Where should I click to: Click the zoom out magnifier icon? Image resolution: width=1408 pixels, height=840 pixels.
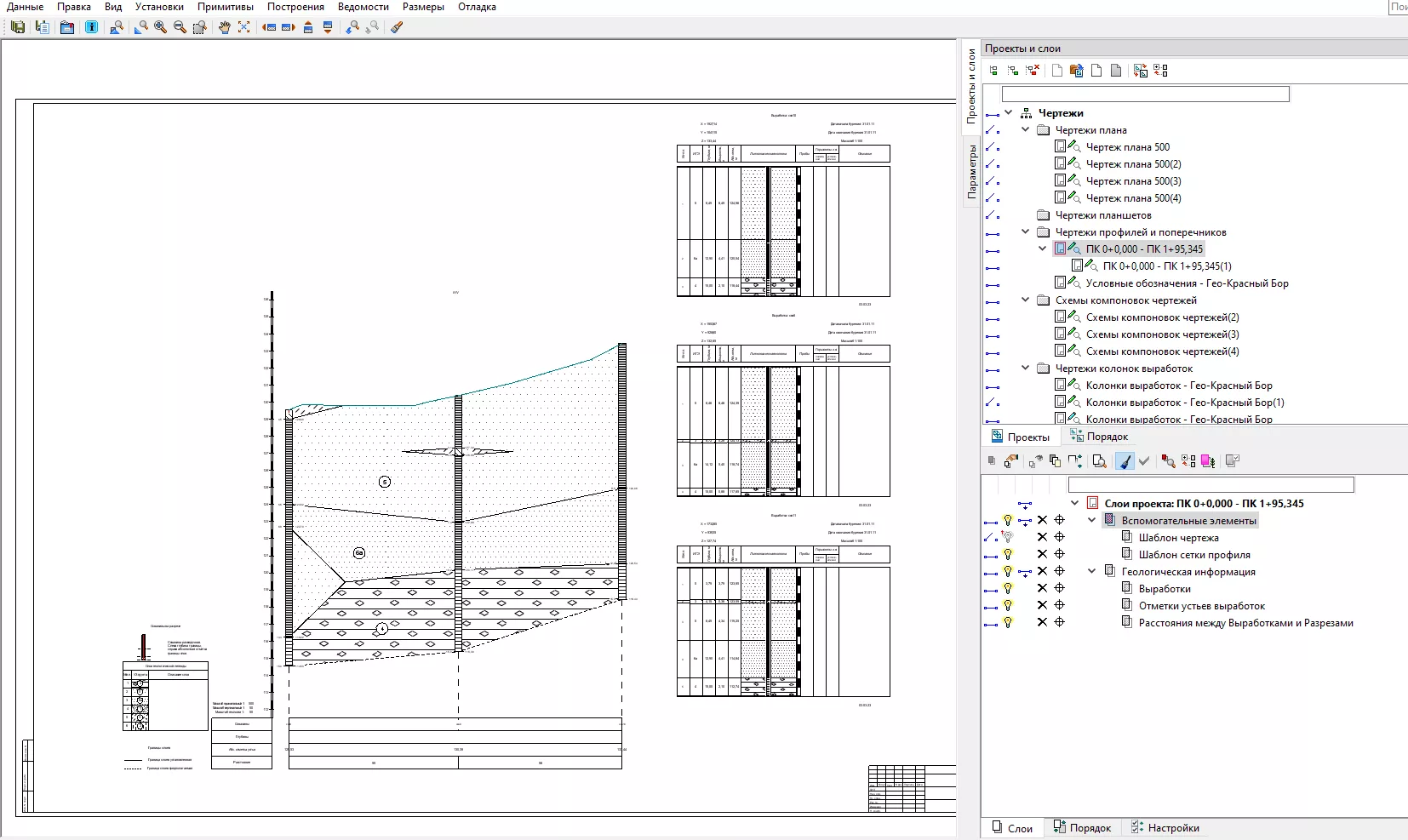click(x=180, y=27)
